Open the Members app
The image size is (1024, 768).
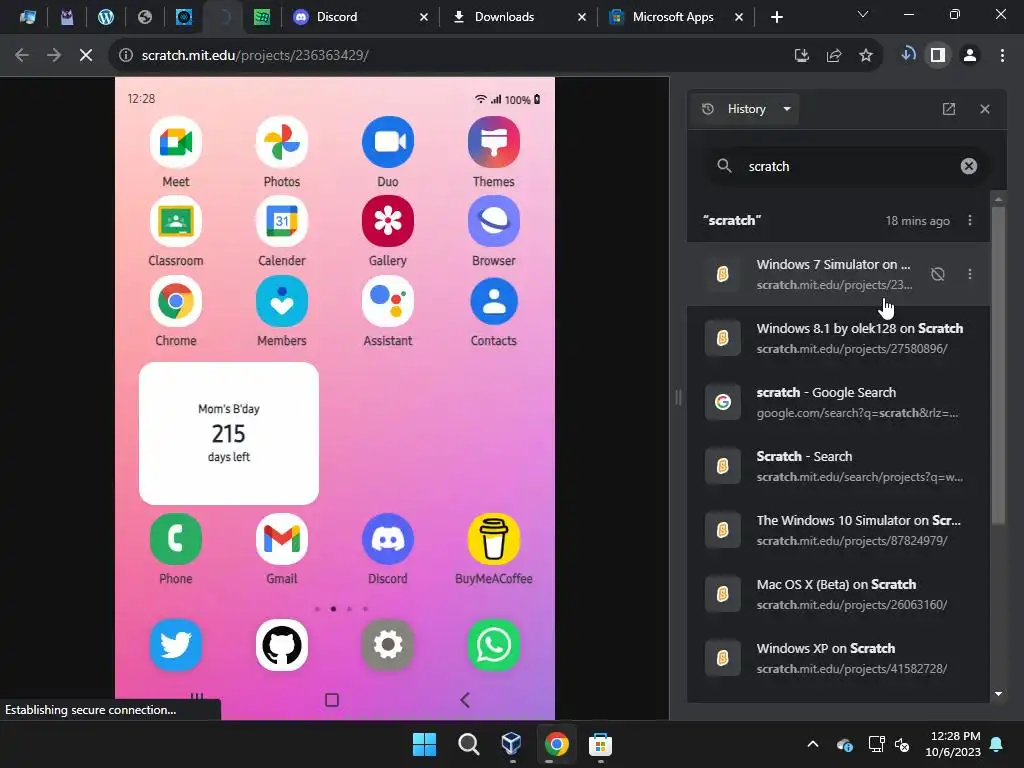281,301
